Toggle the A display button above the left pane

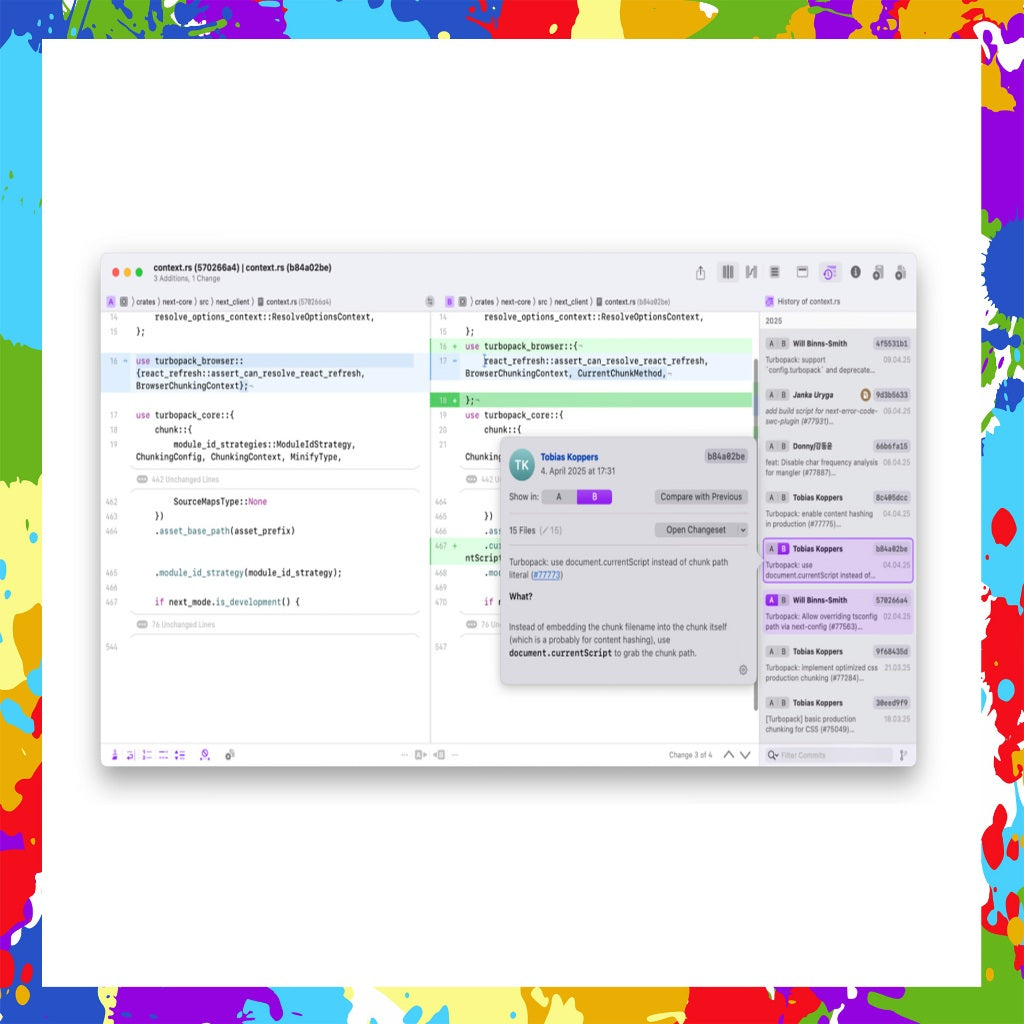click(x=111, y=301)
